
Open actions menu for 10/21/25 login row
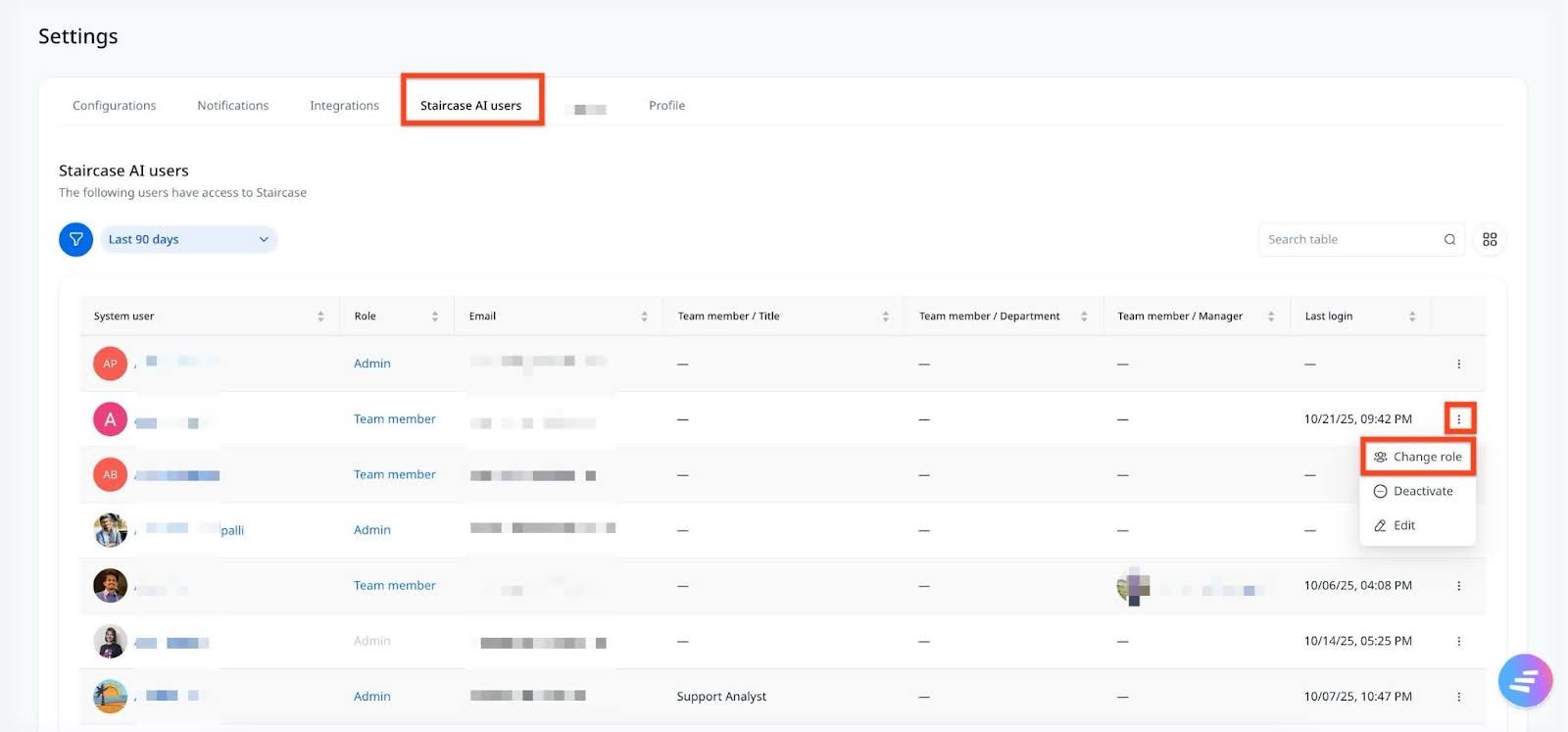[x=1458, y=419]
